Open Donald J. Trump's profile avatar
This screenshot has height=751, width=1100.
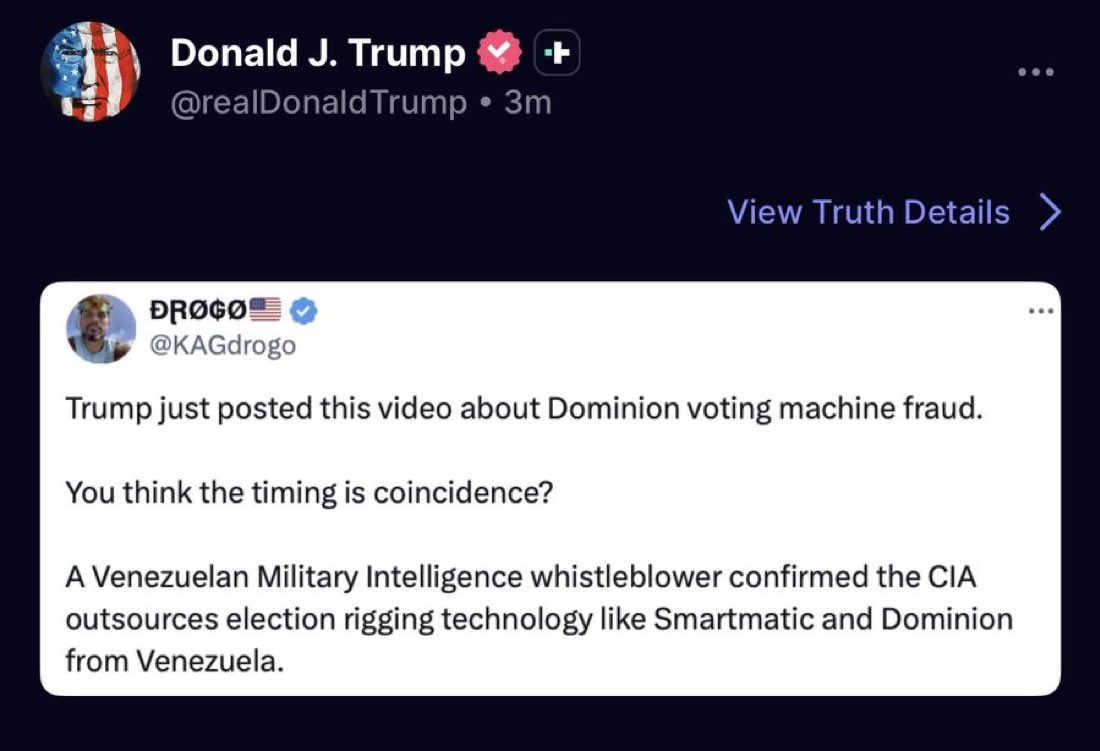pos(90,72)
